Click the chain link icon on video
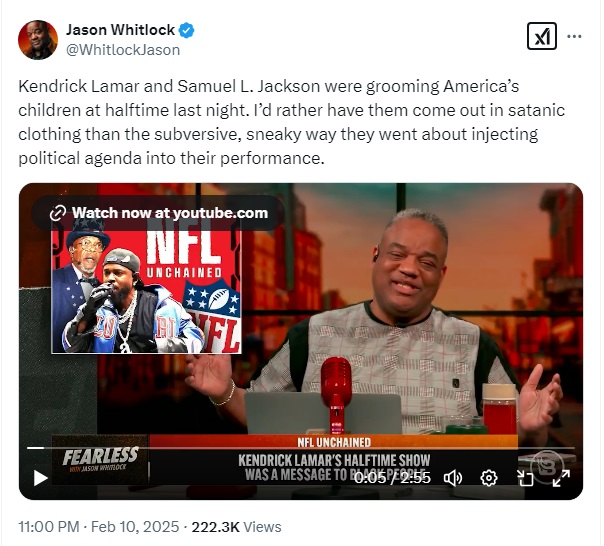The image size is (604, 546). pos(58,213)
